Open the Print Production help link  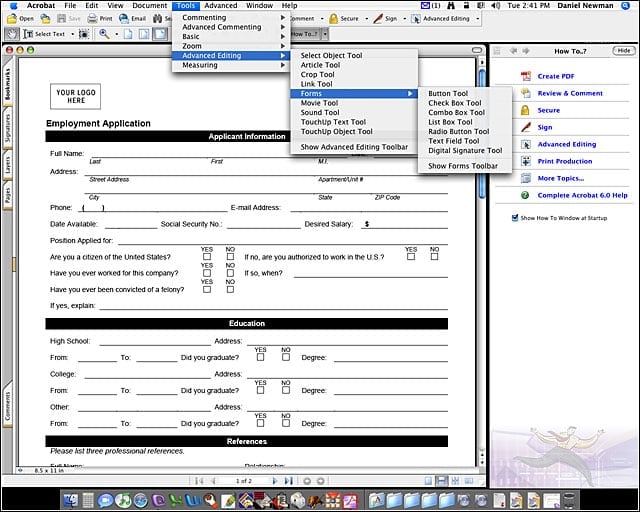tap(564, 161)
